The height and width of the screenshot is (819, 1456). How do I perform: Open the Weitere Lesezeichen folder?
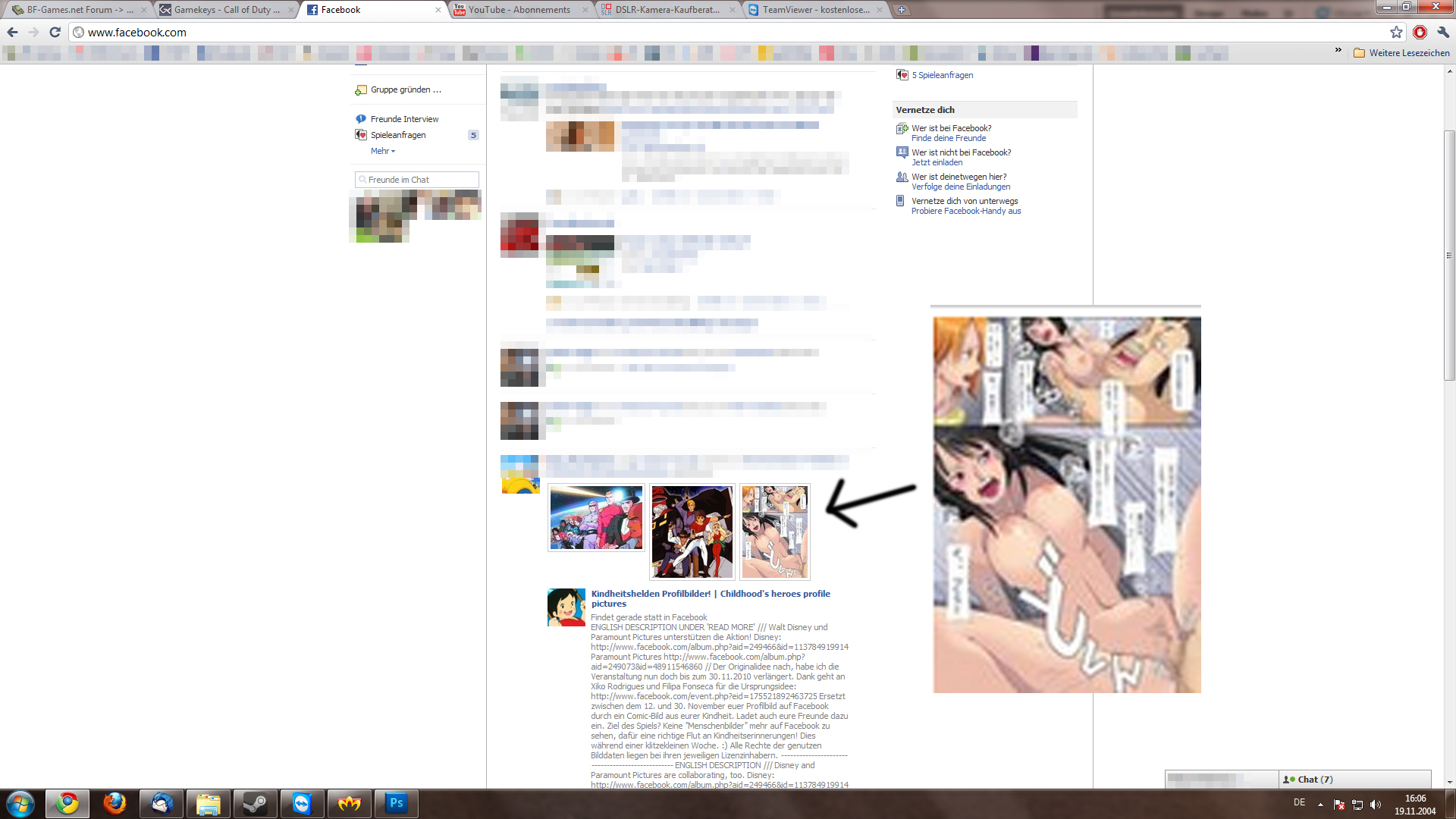1401,53
